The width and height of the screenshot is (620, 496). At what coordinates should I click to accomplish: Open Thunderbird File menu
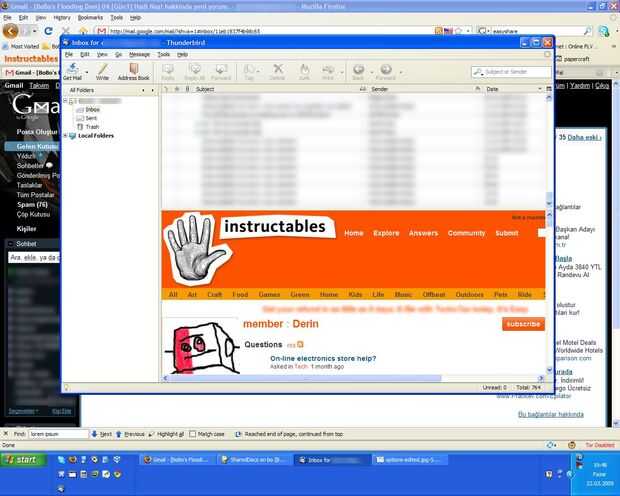(x=69, y=55)
